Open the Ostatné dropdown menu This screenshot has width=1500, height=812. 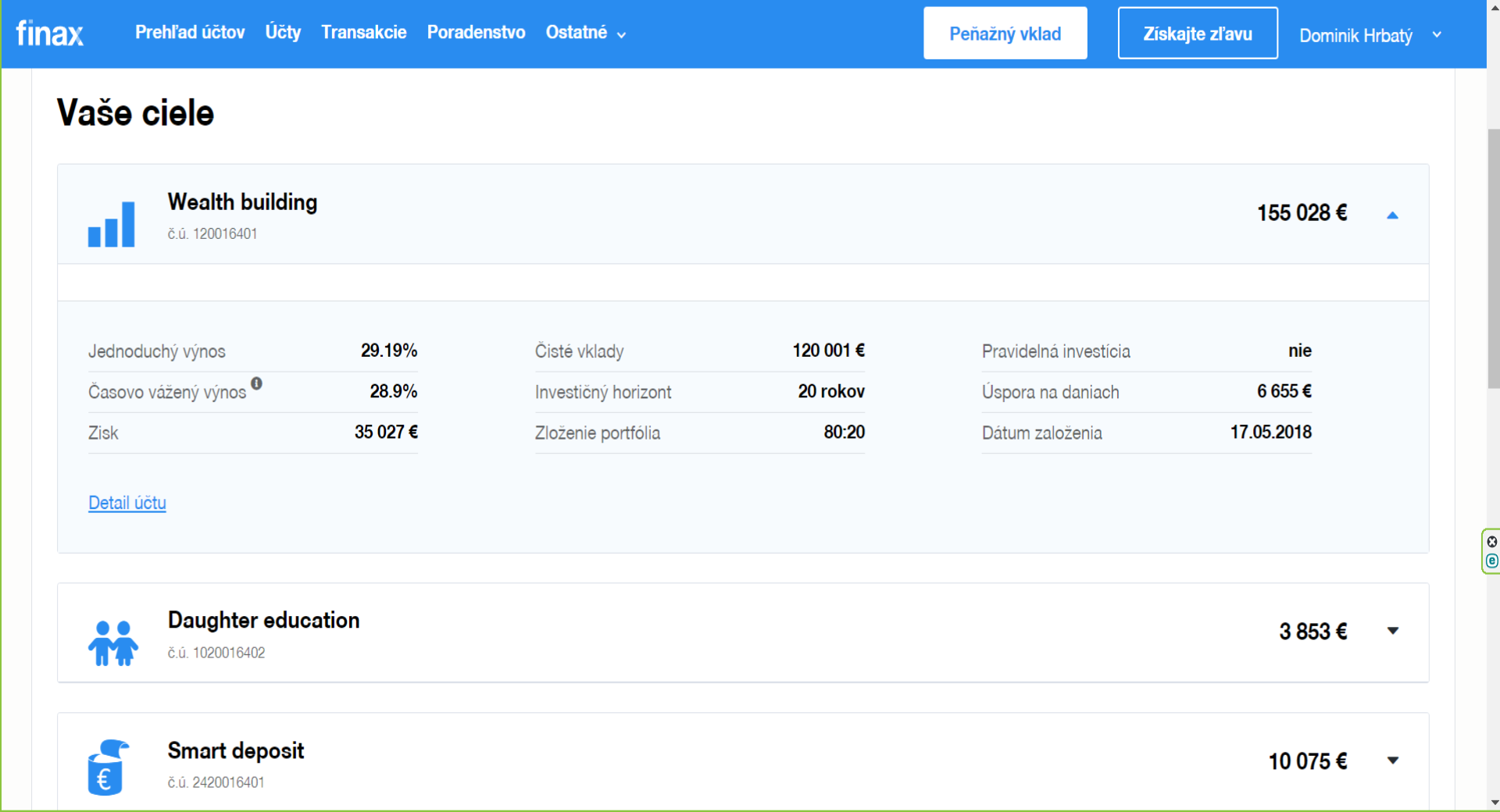[585, 33]
